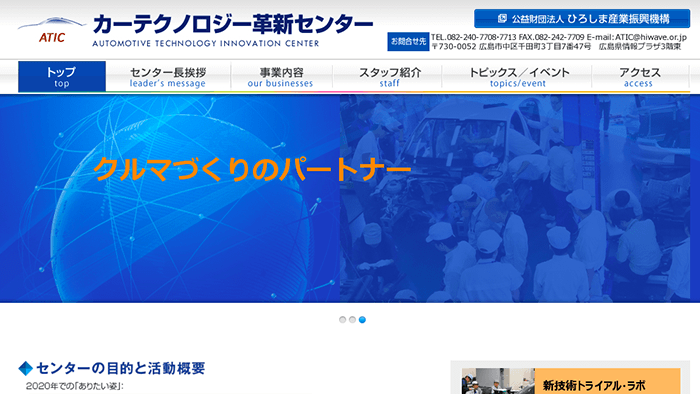Screen dimensions: 700x394
Task: Click the 〒730-0052 address line
Action: click(x=556, y=46)
